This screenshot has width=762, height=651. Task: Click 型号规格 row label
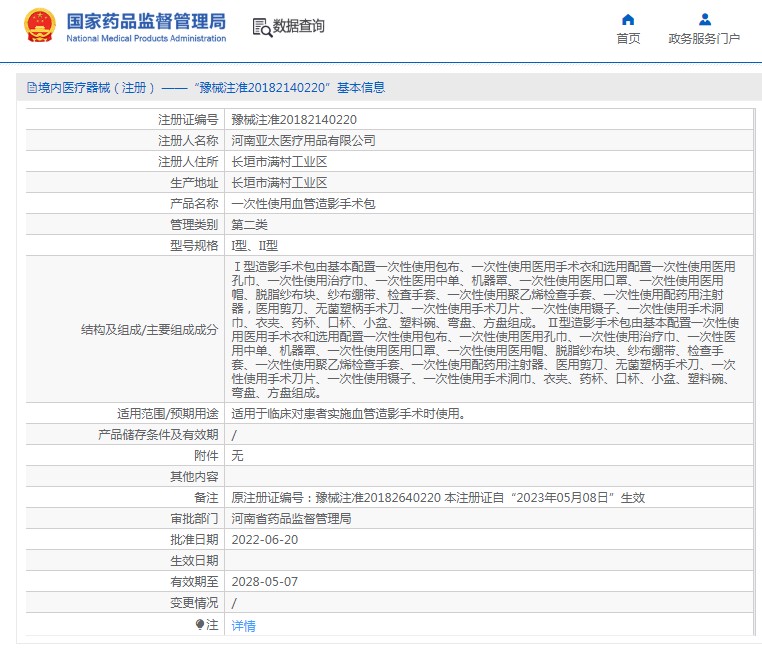194,245
